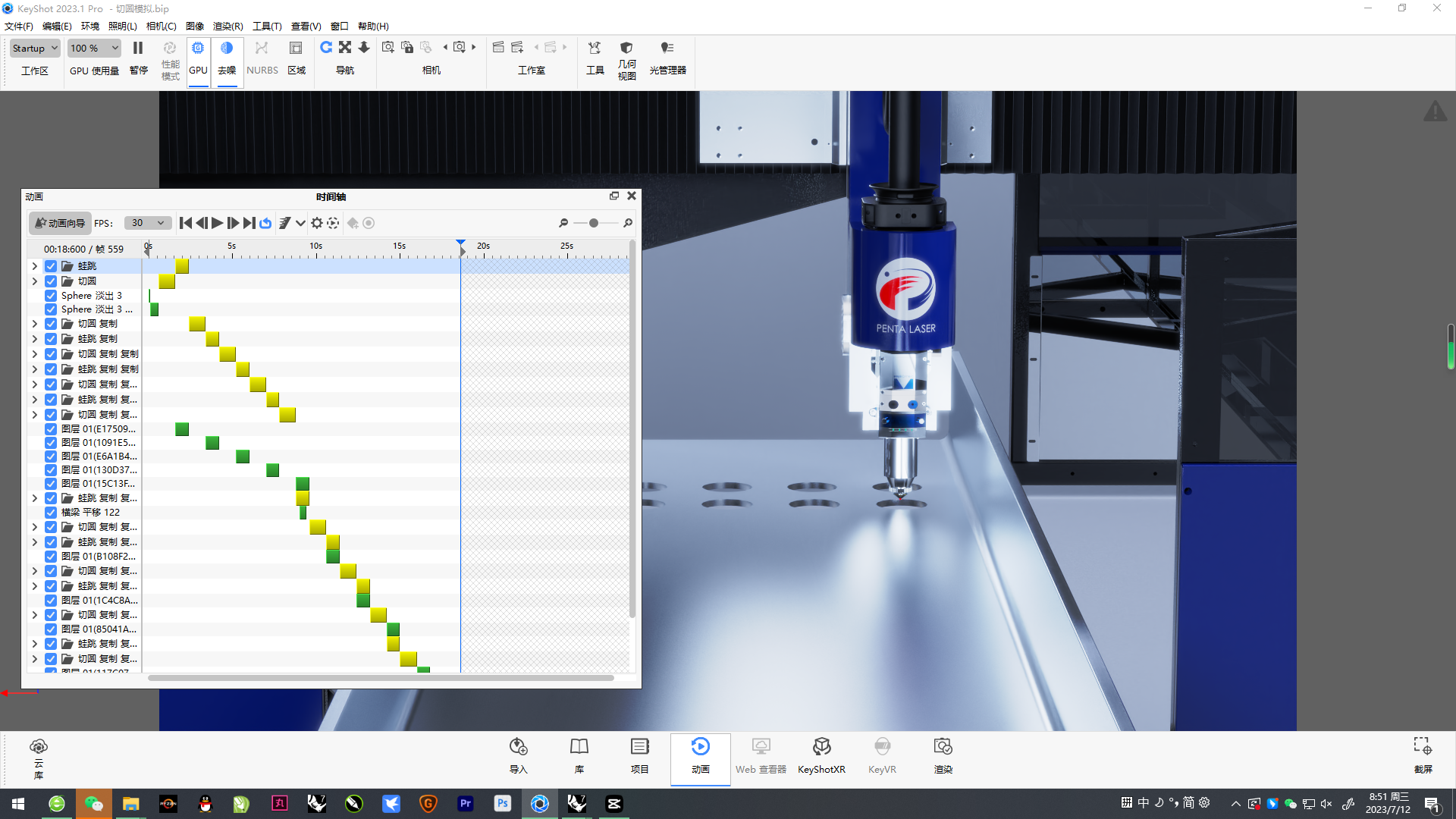Image resolution: width=1456 pixels, height=819 pixels.
Task: Open the 工具(T) menu
Action: click(x=267, y=26)
